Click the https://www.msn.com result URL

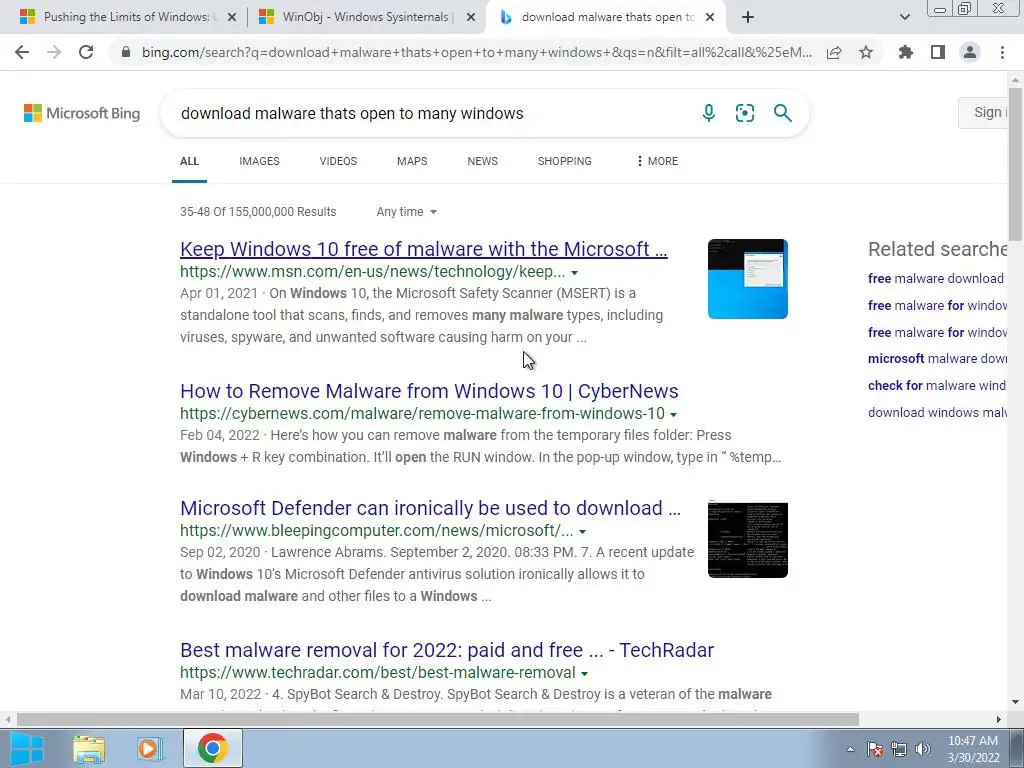(372, 272)
